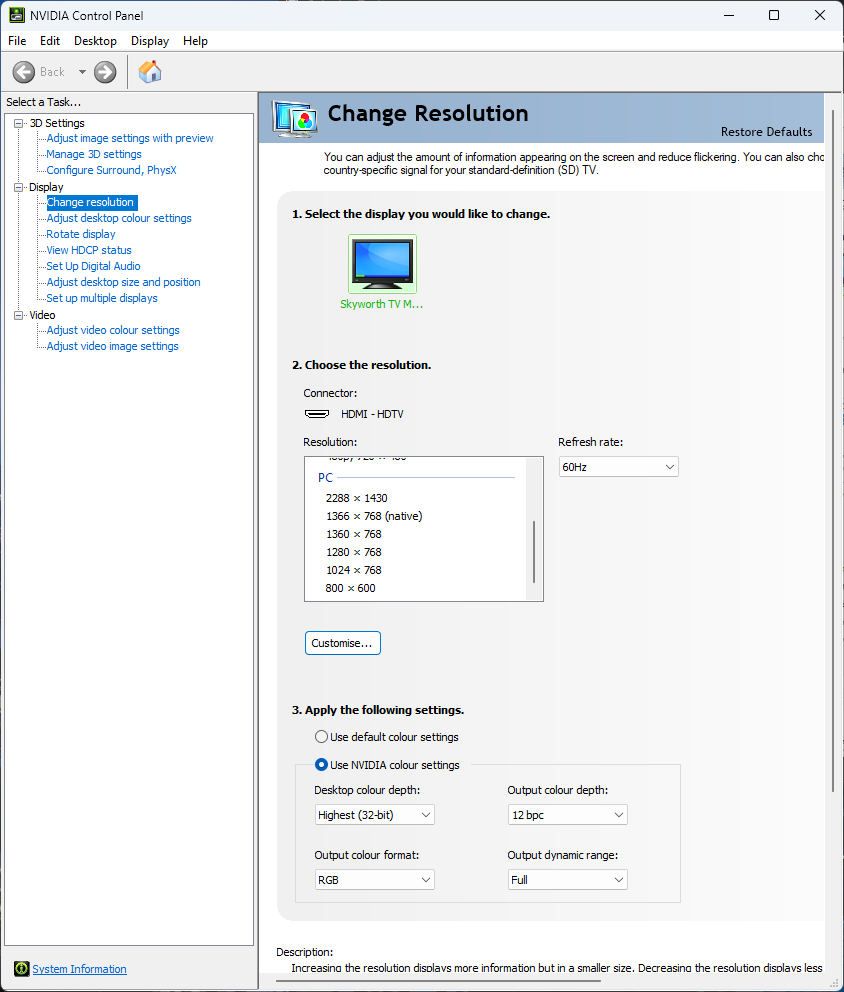
Task: Open the Output colour format dropdown
Action: click(x=375, y=879)
